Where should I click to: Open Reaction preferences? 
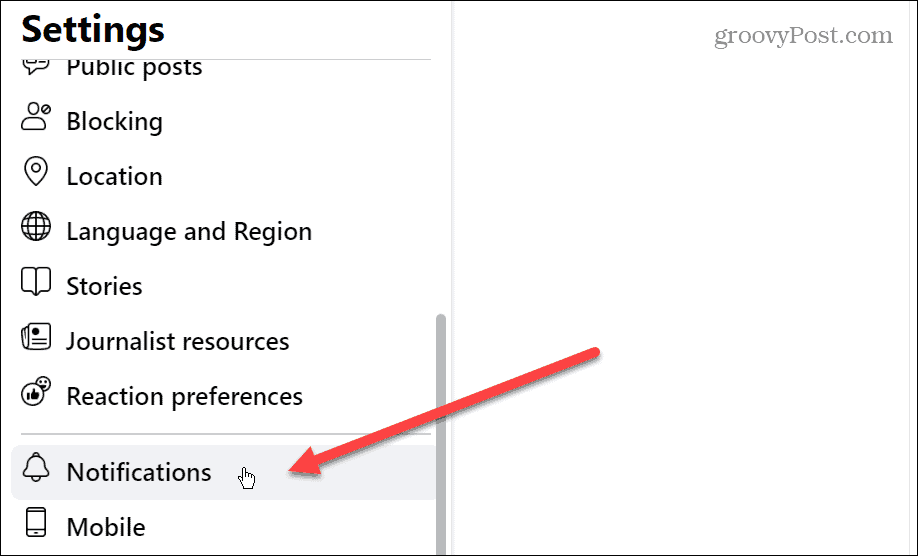223,396
